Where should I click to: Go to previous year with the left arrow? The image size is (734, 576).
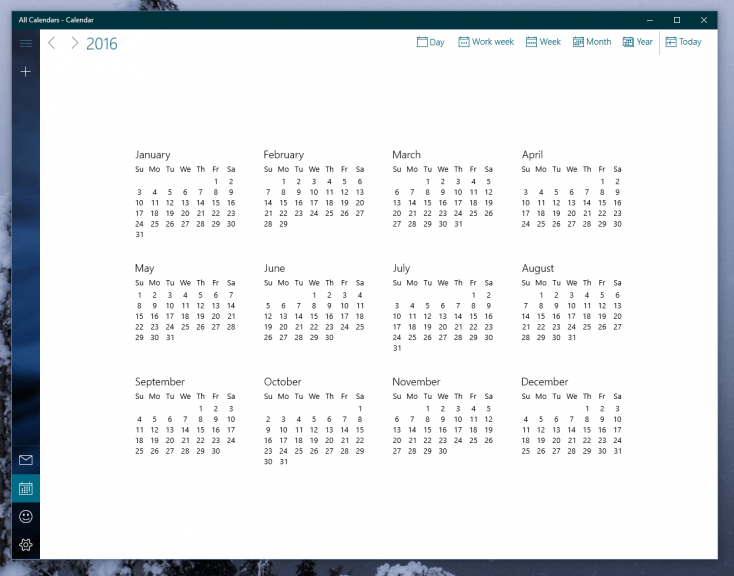pos(52,43)
